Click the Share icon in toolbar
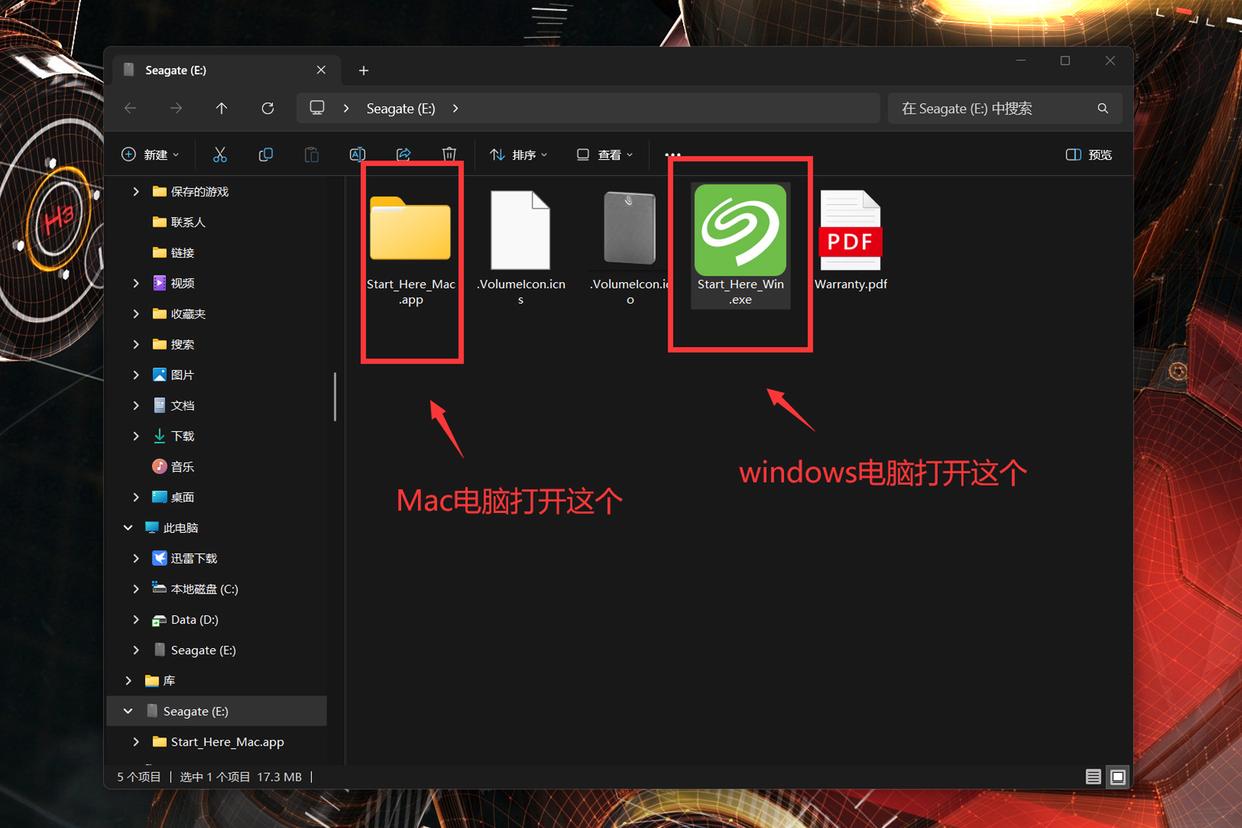Image resolution: width=1242 pixels, height=828 pixels. (403, 155)
